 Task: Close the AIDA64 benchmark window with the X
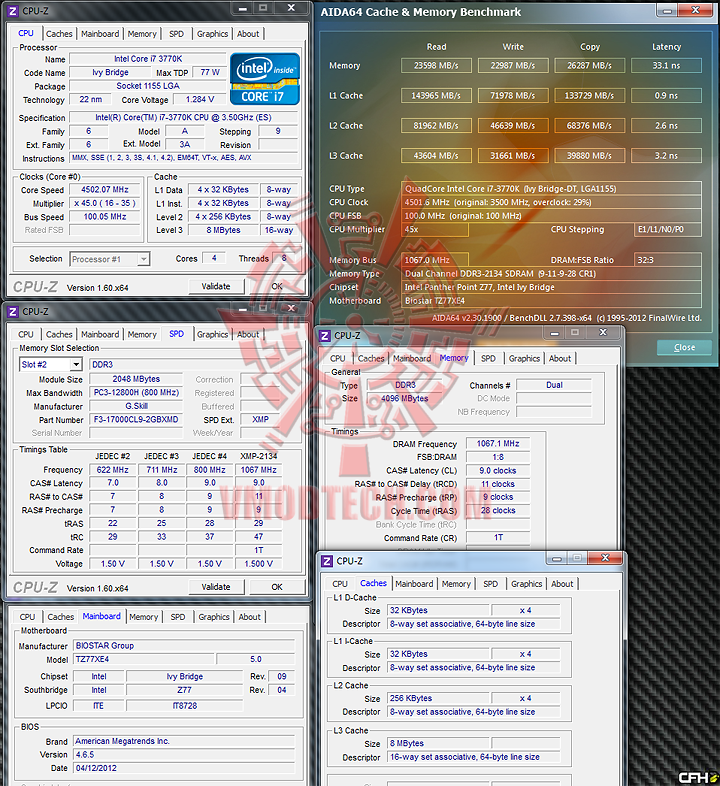tap(695, 10)
